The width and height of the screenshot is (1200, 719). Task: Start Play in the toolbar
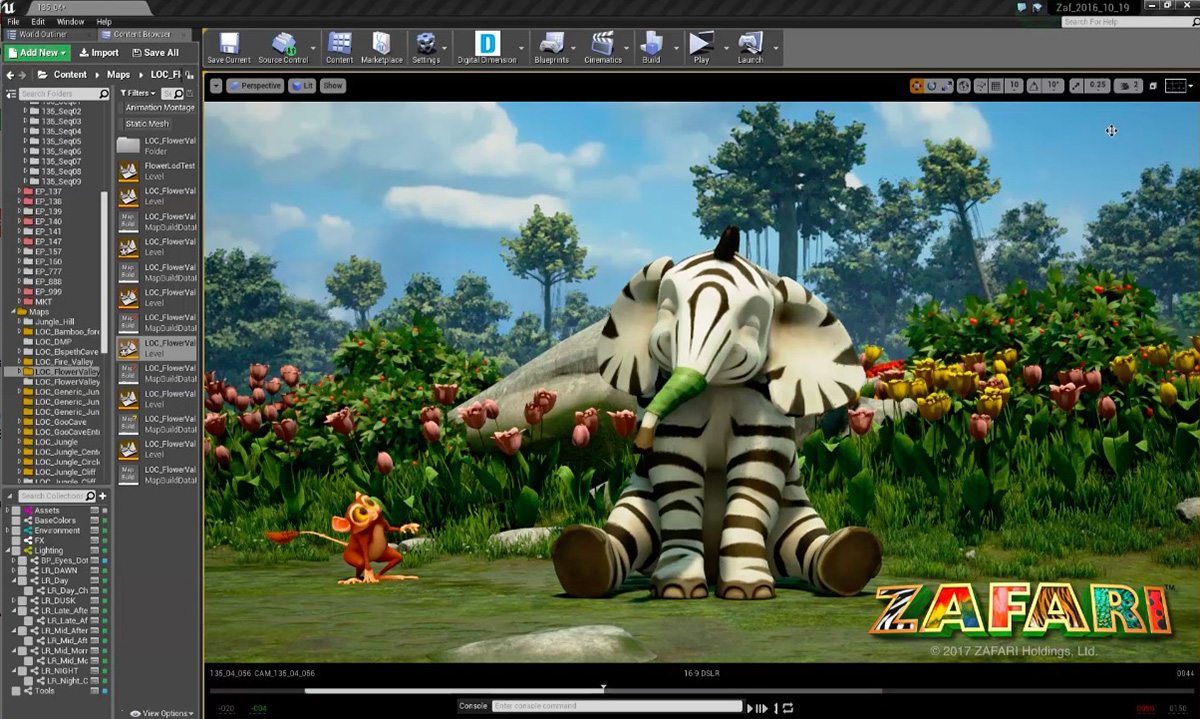tap(701, 44)
